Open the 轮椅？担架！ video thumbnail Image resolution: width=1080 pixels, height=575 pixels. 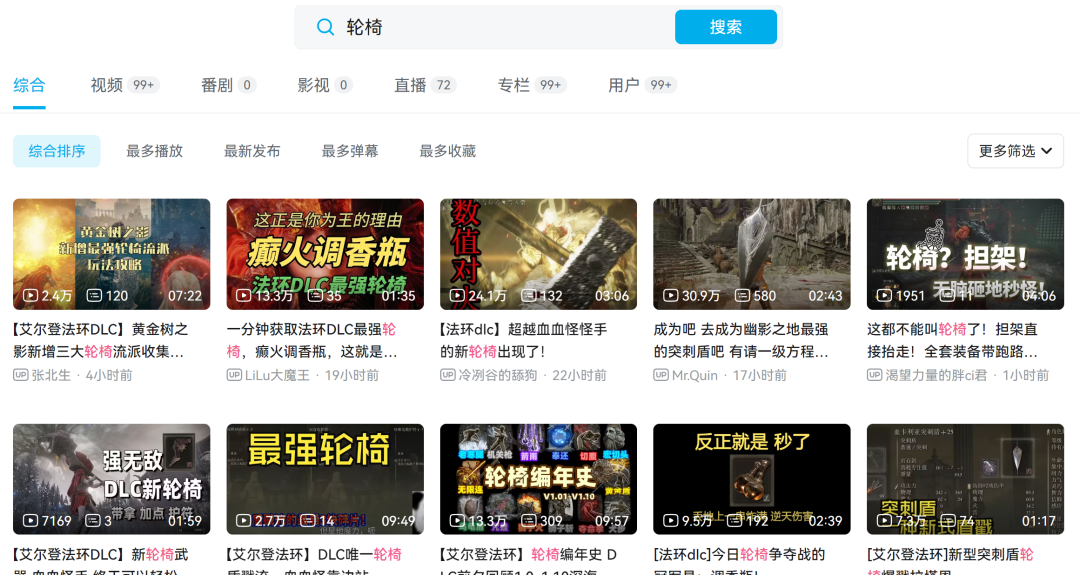coord(965,254)
